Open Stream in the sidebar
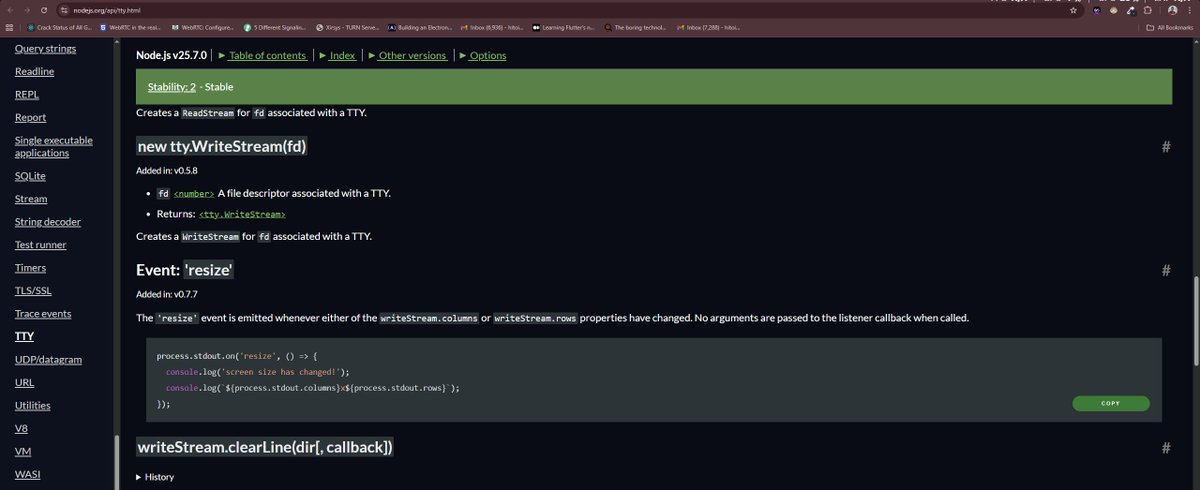Image resolution: width=1200 pixels, height=490 pixels. pos(31,199)
